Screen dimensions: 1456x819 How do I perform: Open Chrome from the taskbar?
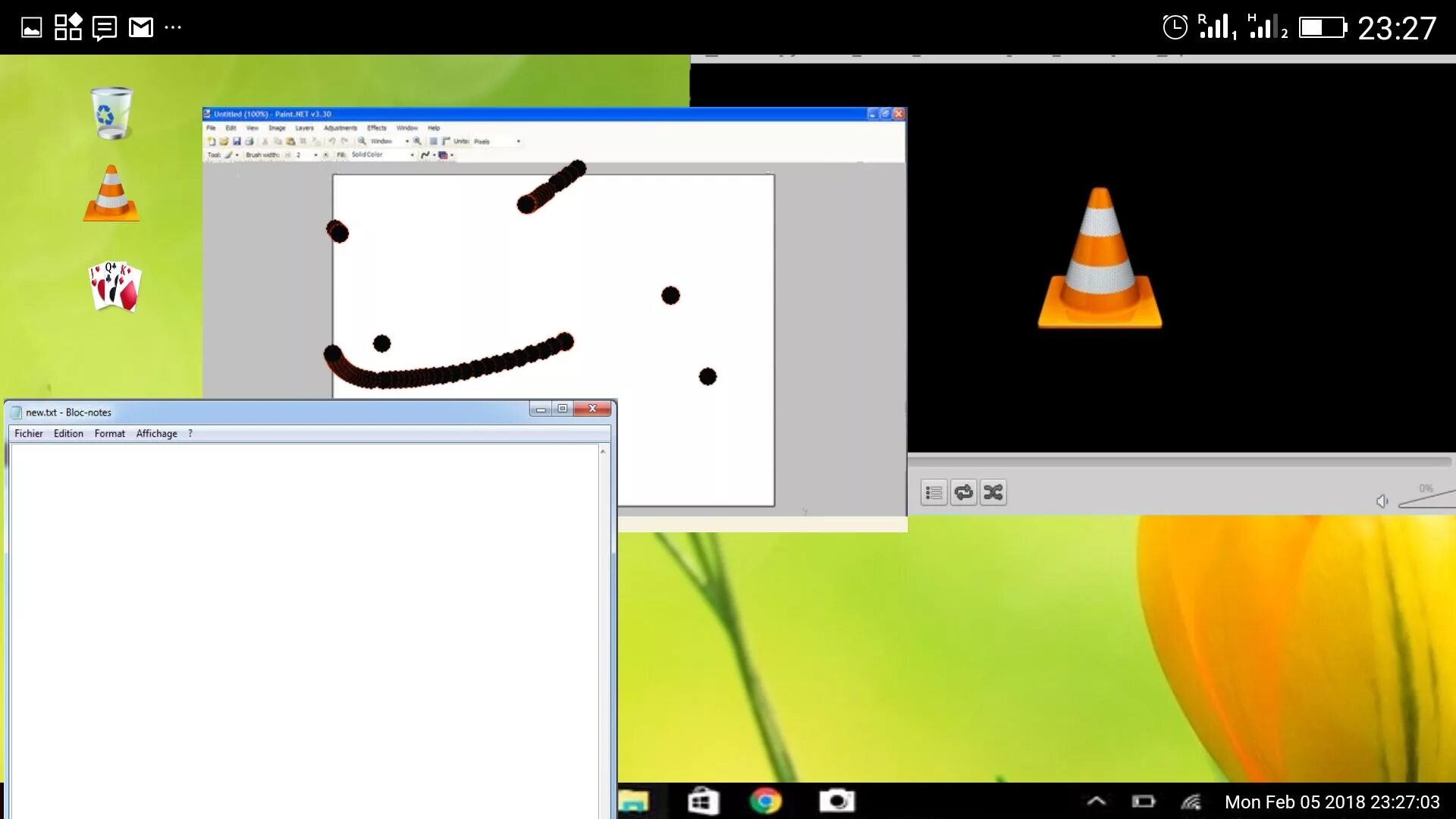765,802
